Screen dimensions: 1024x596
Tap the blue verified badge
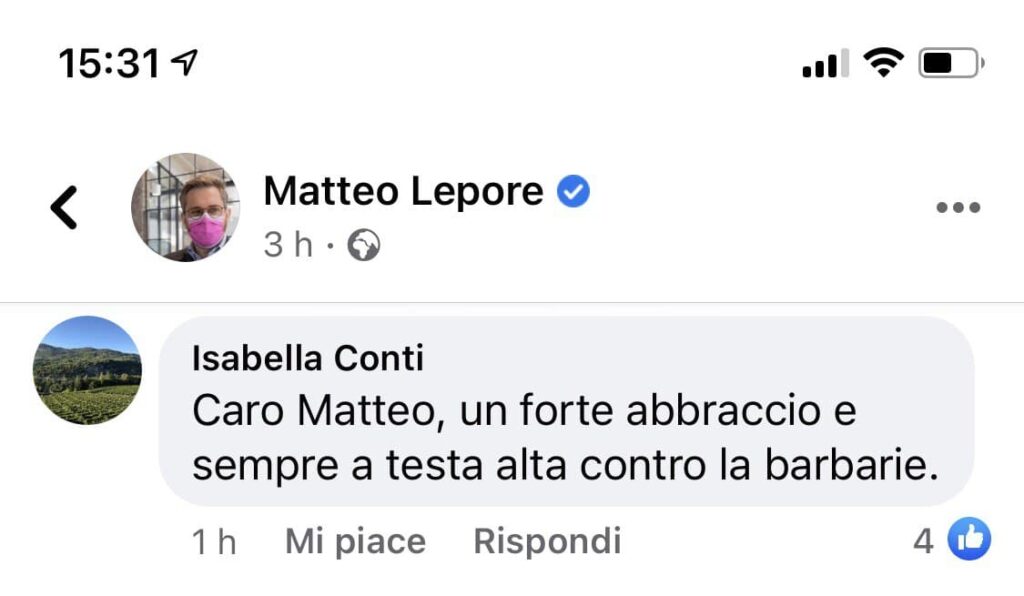[x=573, y=191]
